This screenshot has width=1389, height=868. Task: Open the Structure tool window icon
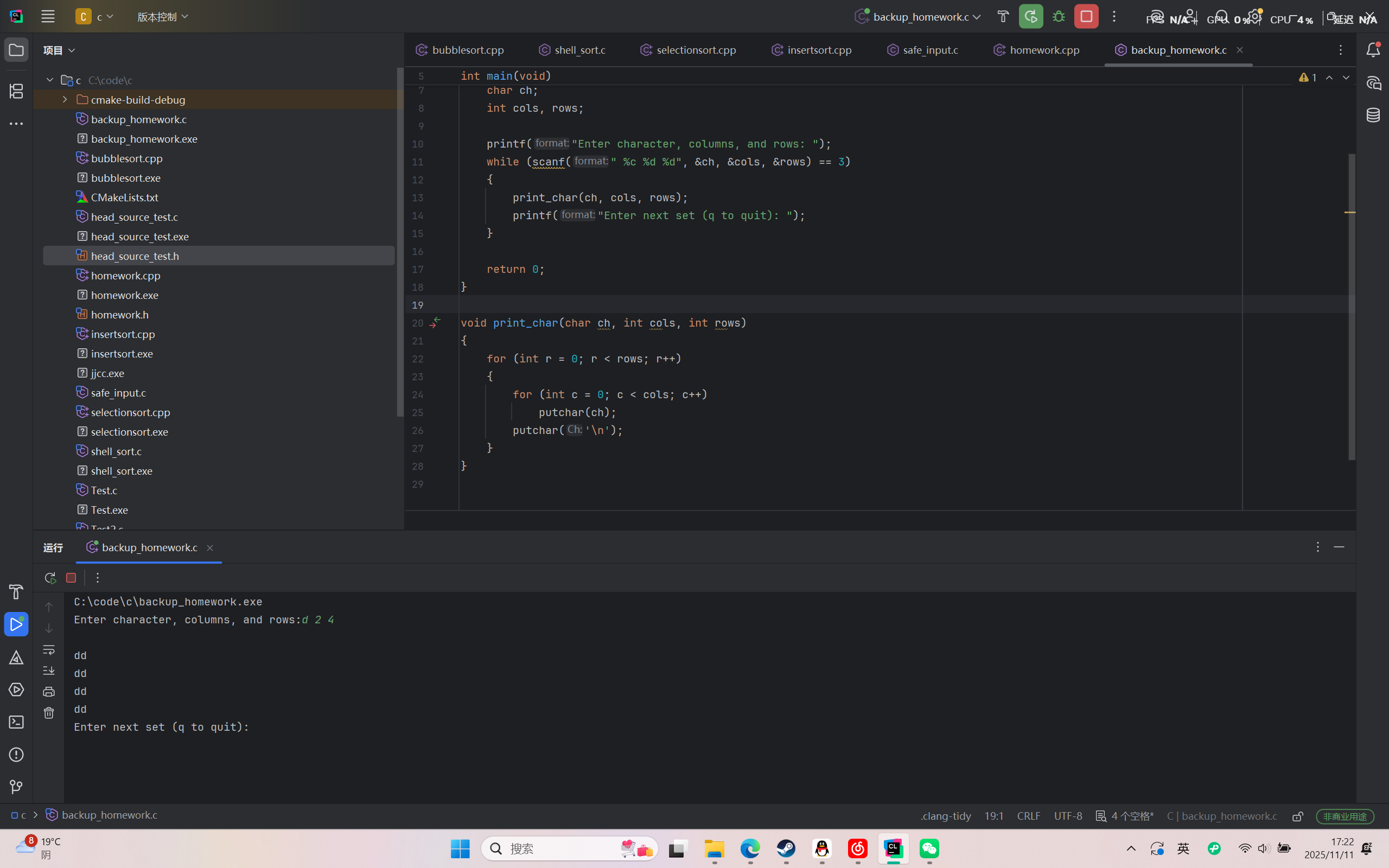pos(16,91)
